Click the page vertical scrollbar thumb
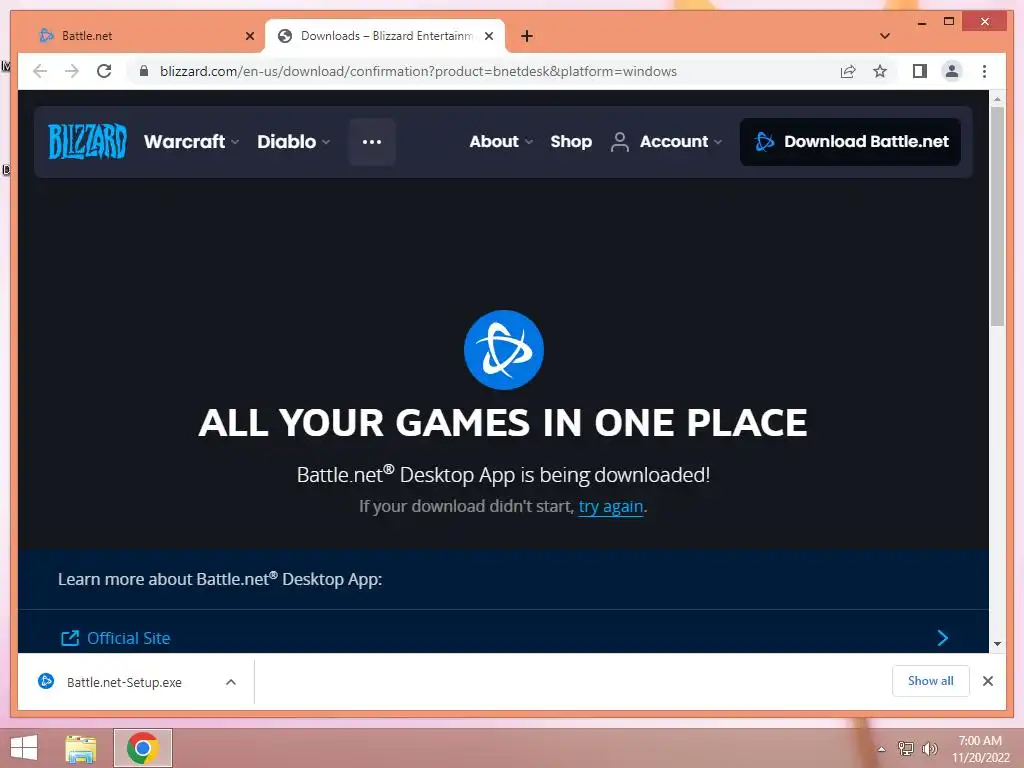 997,216
